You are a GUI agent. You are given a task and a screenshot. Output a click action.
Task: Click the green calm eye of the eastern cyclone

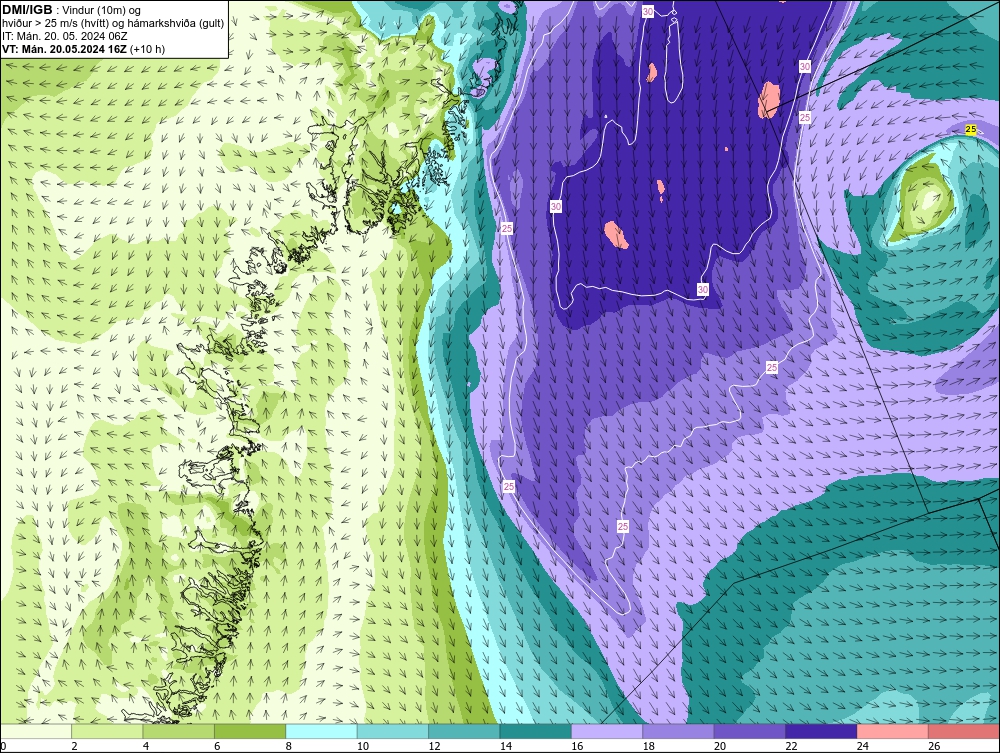click(923, 198)
